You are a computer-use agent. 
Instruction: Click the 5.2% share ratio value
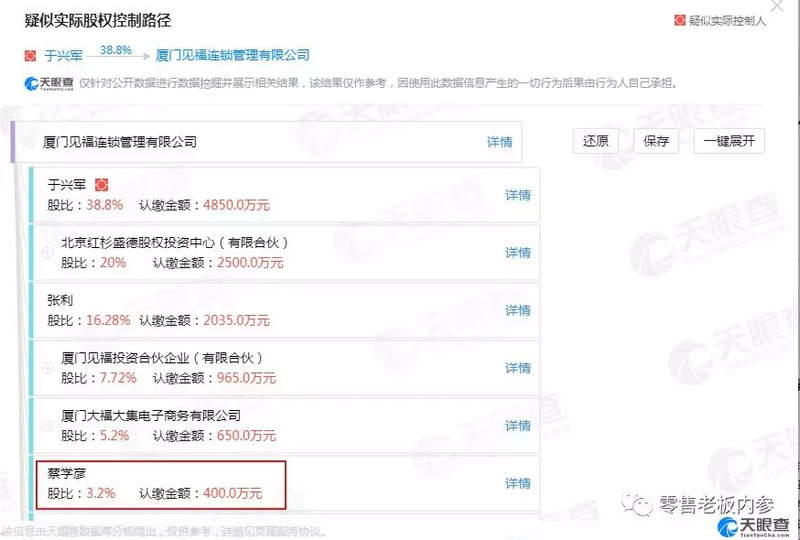tap(115, 436)
